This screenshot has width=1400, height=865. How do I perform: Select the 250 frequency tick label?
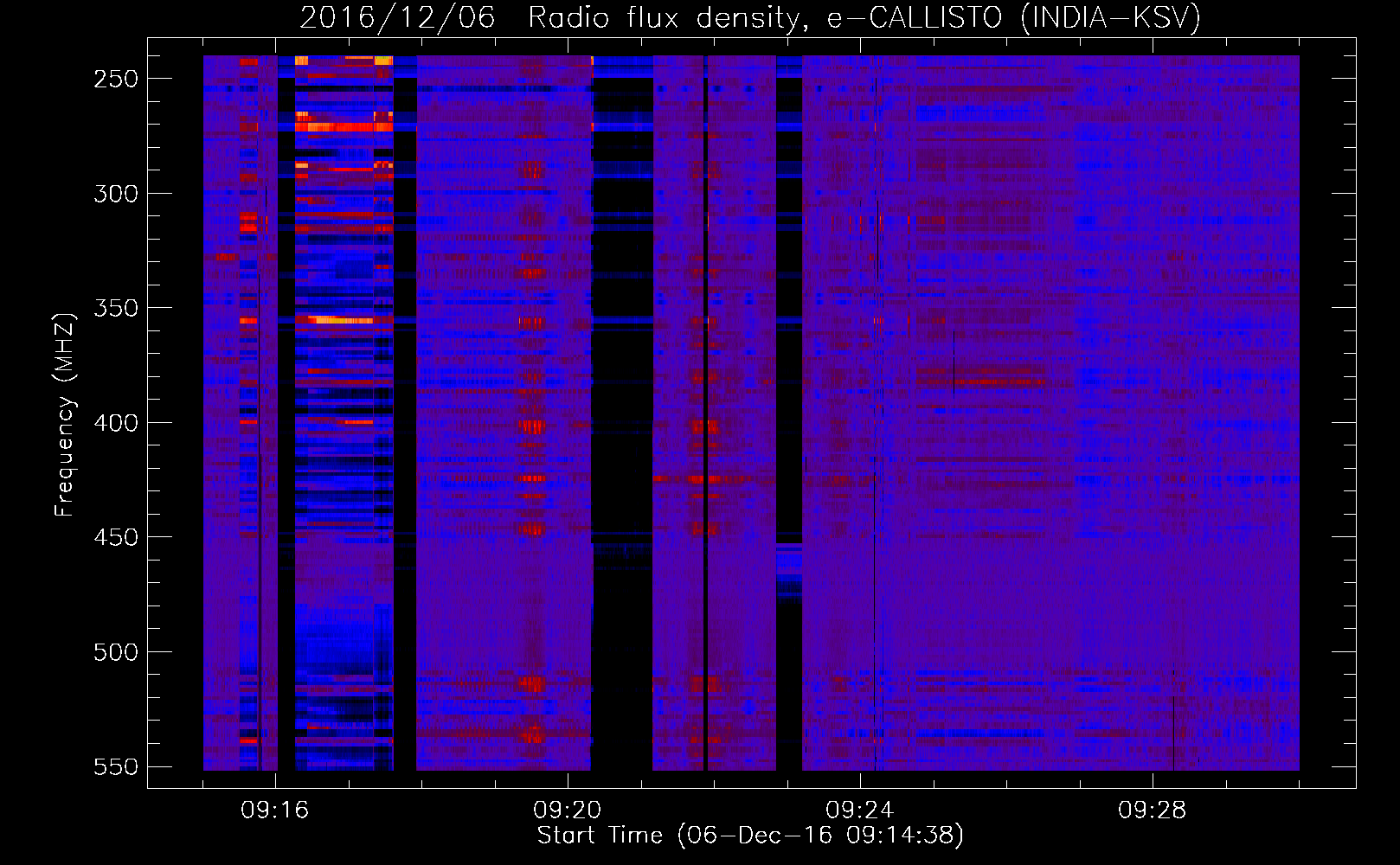(116, 79)
